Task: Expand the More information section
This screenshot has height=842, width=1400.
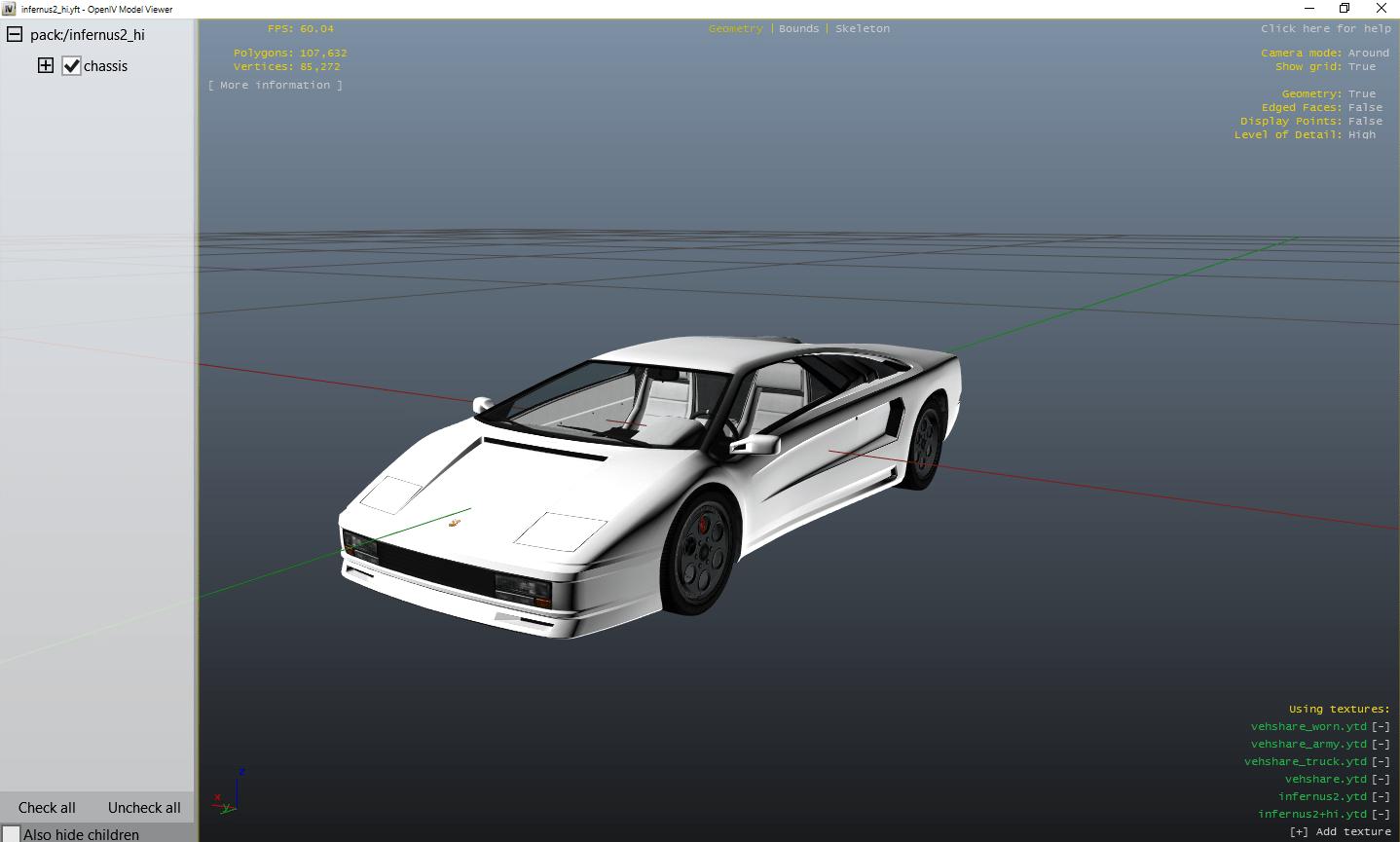Action: (275, 85)
